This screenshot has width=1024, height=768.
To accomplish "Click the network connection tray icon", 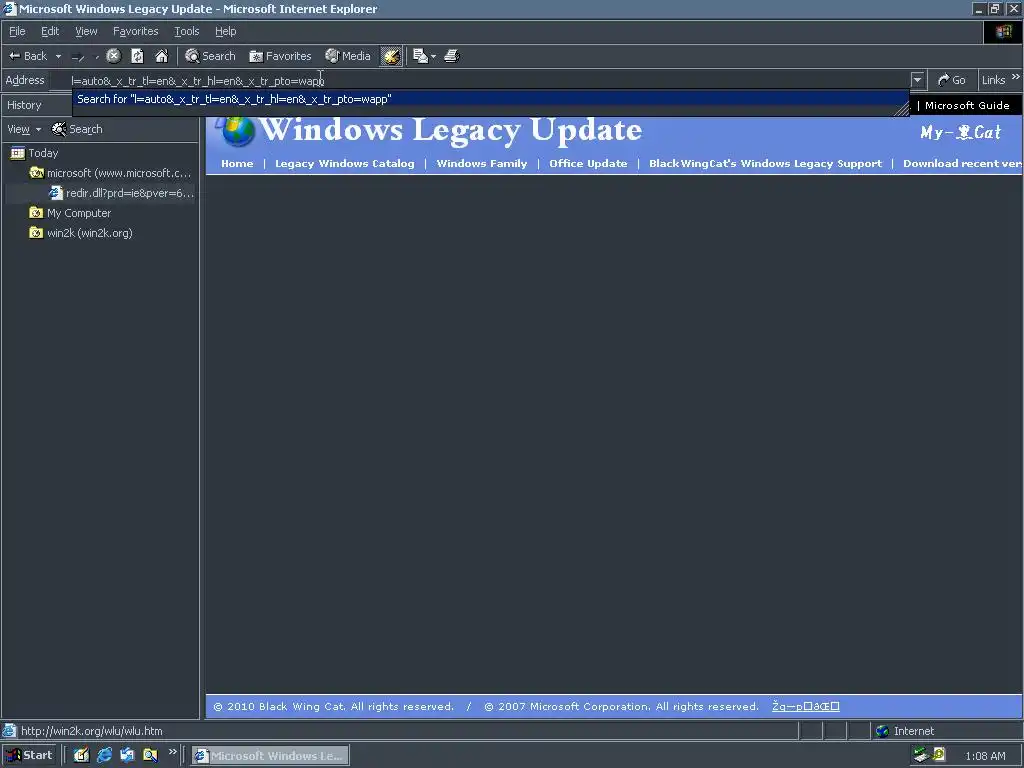I will pyautogui.click(x=921, y=756).
